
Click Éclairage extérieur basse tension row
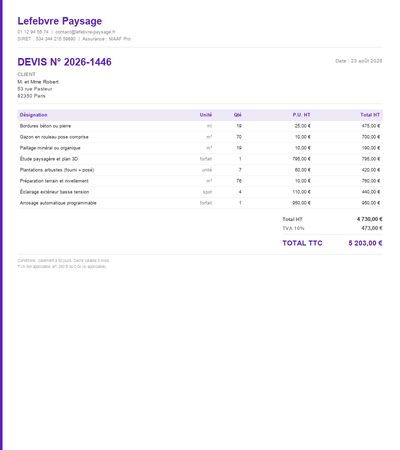pyautogui.click(x=200, y=192)
